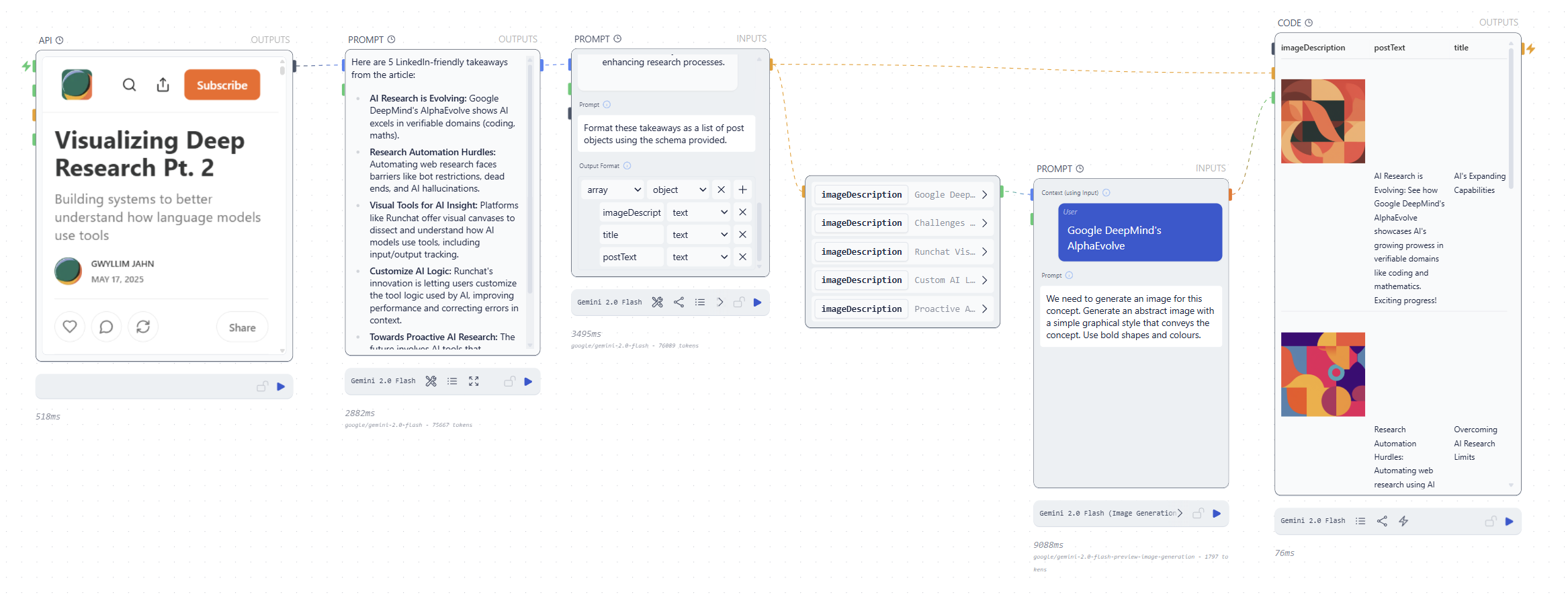Click info icon beside Prompt above Format takeaways
1568x603 pixels.
[607, 105]
